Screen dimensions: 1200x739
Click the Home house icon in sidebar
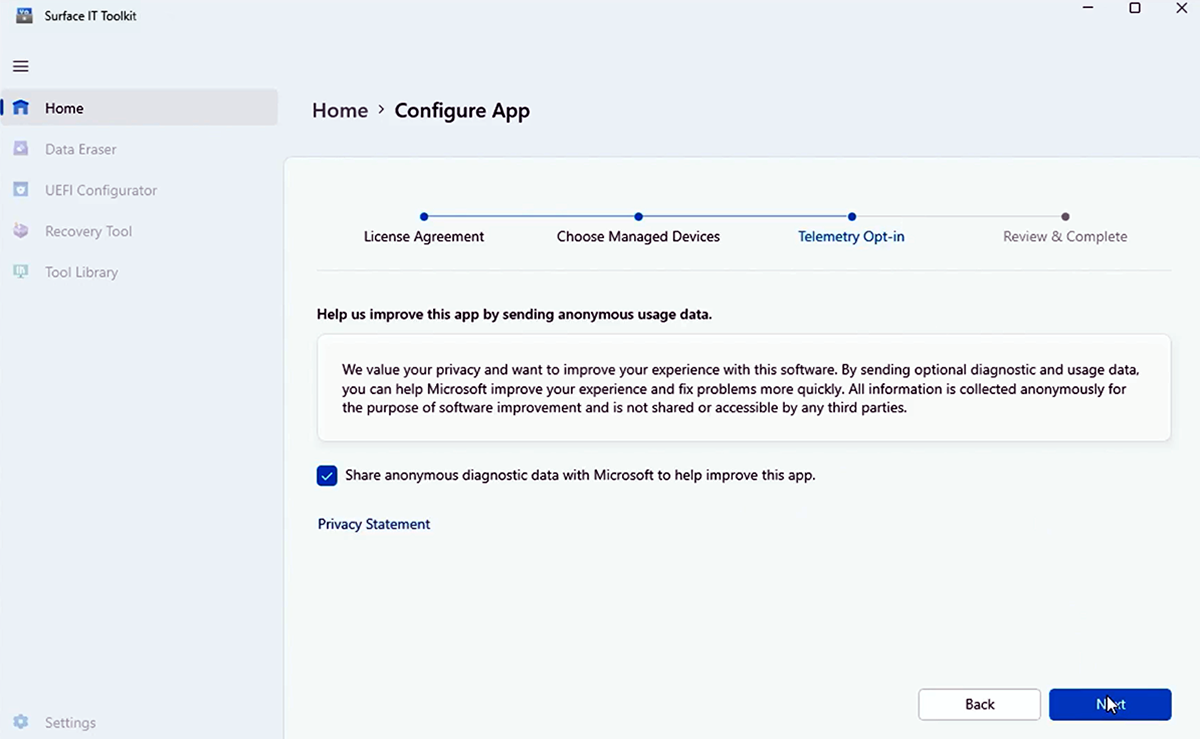click(21, 108)
